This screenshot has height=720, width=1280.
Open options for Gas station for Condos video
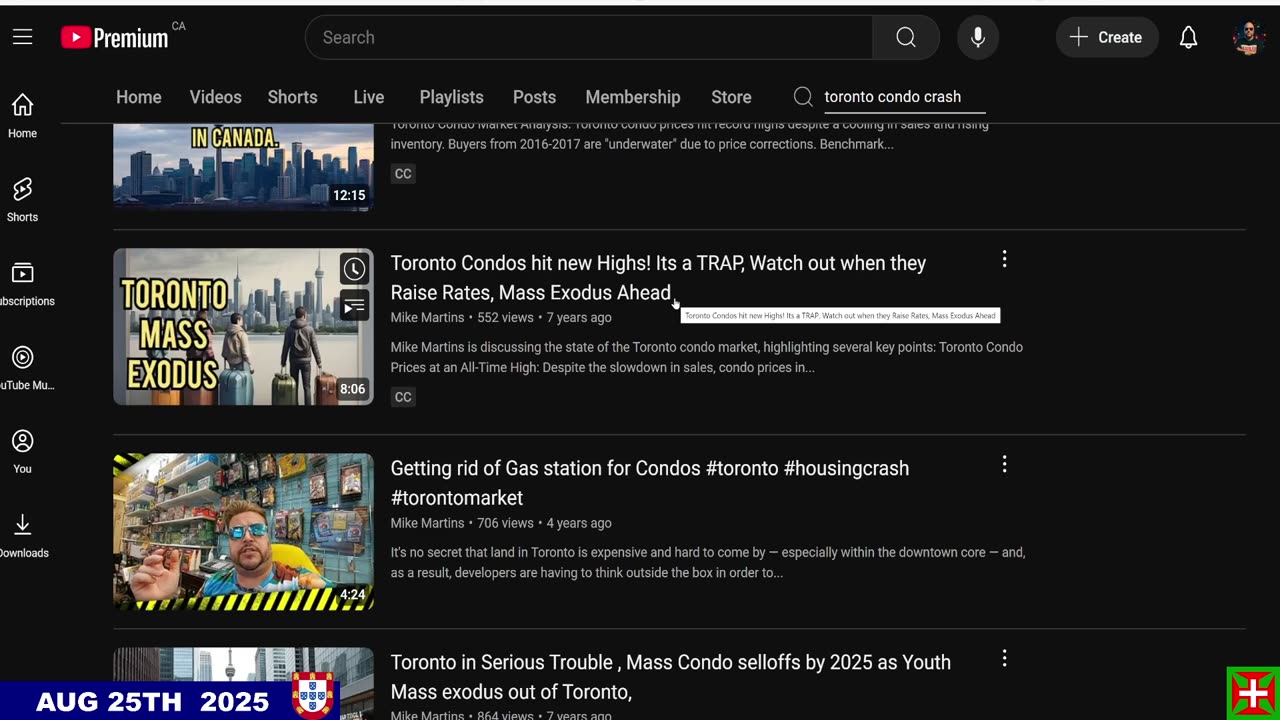click(1004, 465)
